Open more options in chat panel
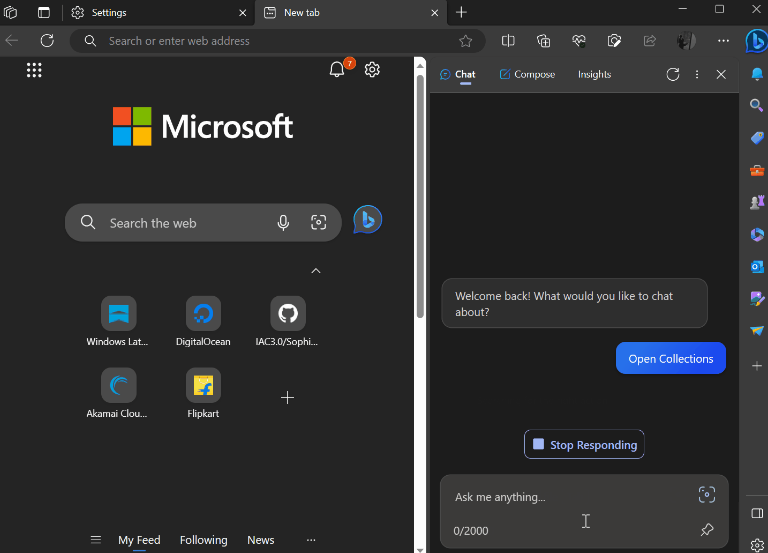The width and height of the screenshot is (768, 553). click(x=697, y=74)
